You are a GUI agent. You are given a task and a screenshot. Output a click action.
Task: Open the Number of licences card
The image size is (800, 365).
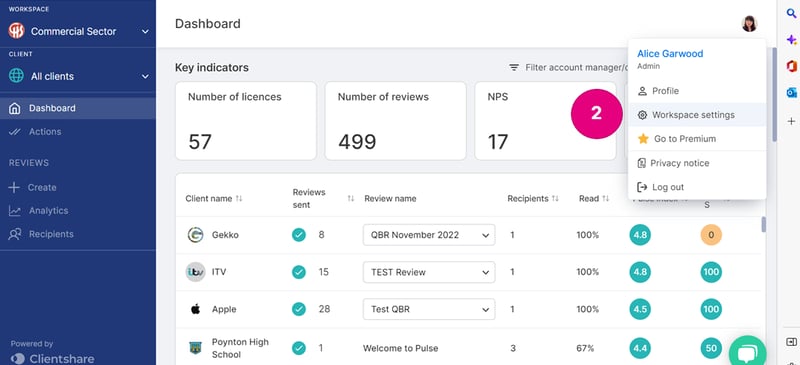(x=246, y=121)
